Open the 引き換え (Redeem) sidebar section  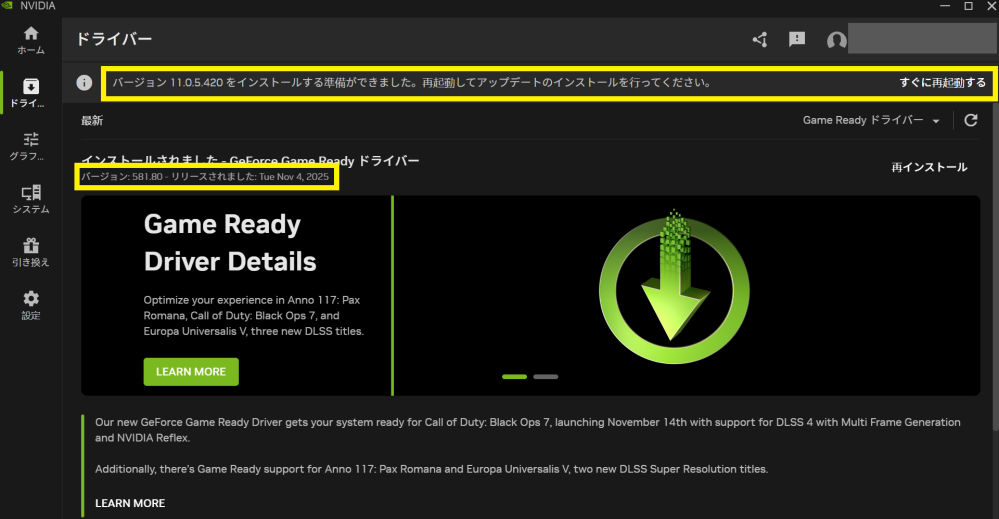point(31,252)
